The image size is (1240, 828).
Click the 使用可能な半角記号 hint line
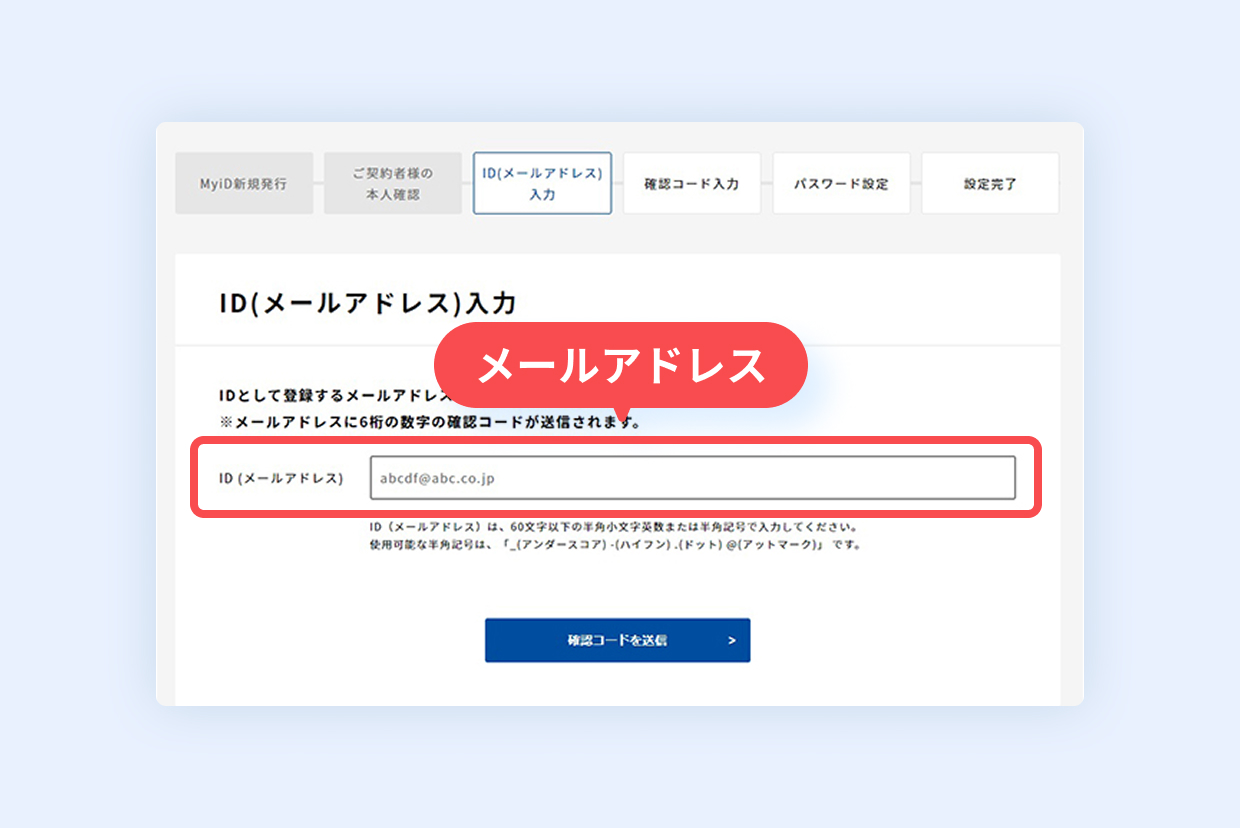[x=614, y=546]
